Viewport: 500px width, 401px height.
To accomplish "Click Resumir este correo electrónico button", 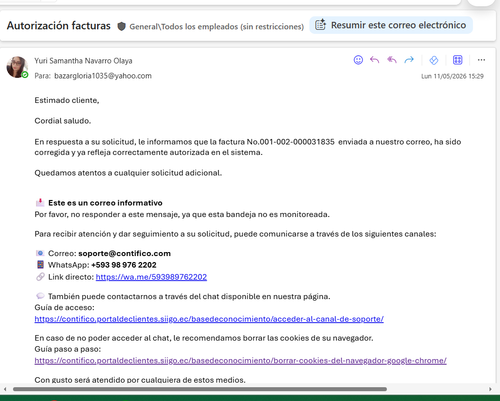I will point(391,25).
